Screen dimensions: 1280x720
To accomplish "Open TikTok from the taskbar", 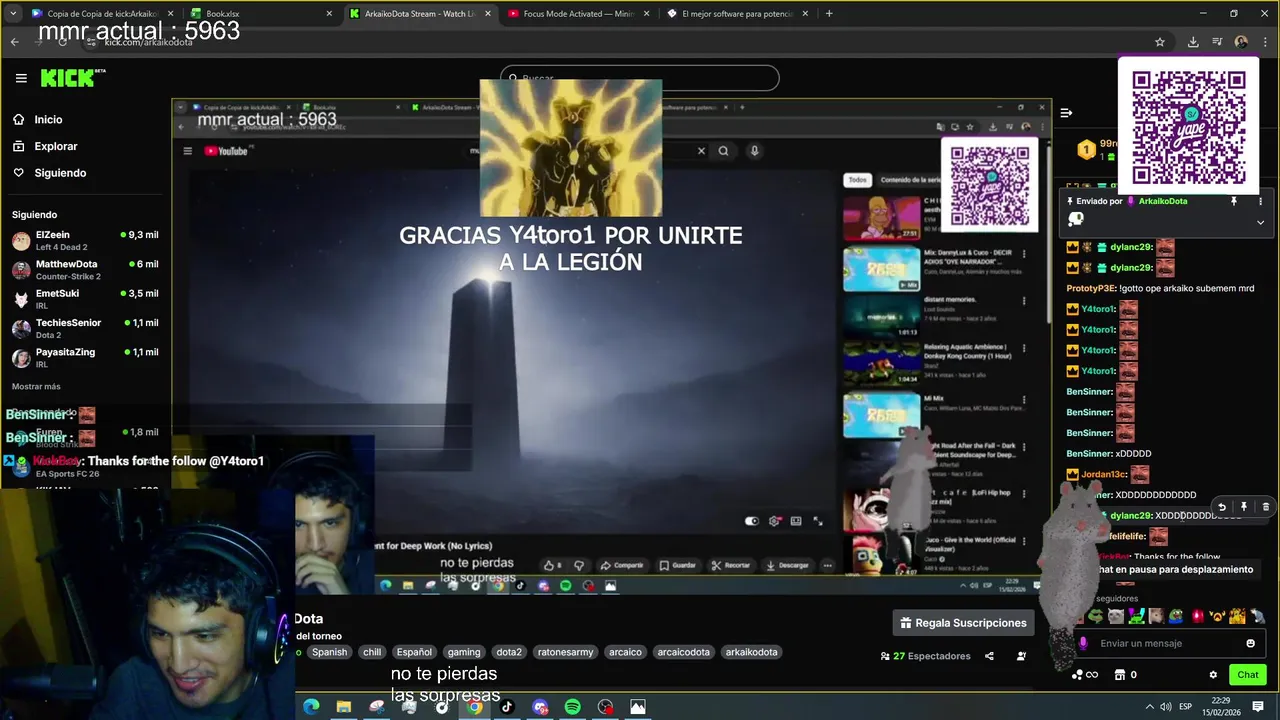I will tap(507, 707).
